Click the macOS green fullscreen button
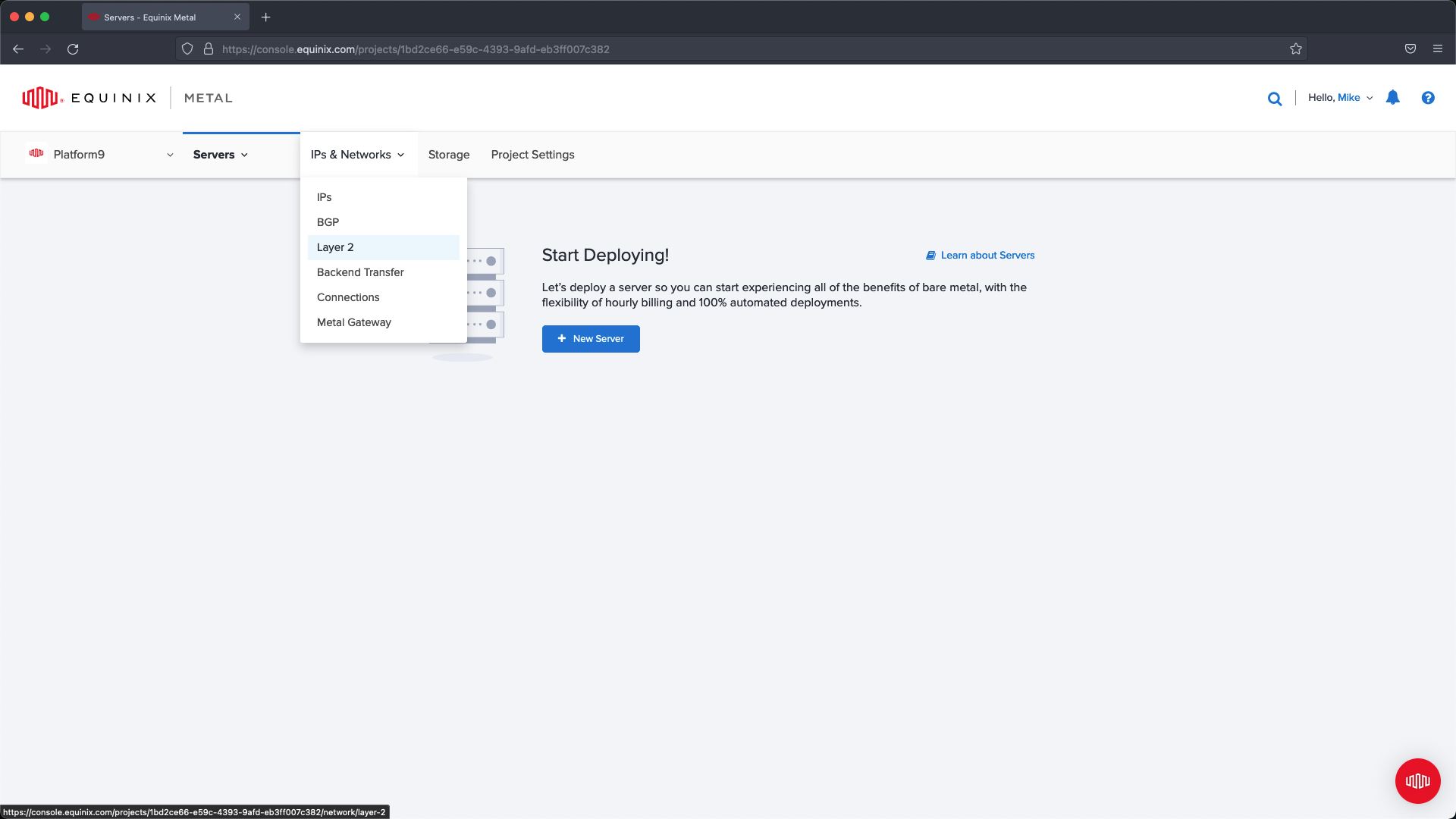The image size is (1456, 819). (x=45, y=17)
